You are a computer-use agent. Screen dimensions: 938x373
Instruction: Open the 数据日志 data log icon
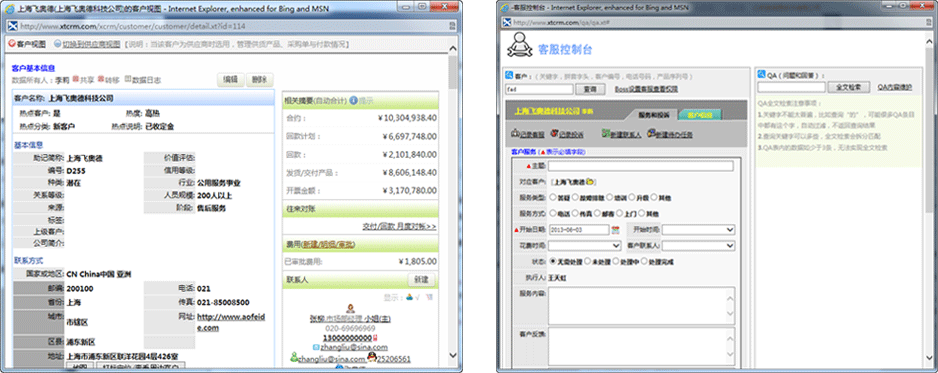coord(128,78)
